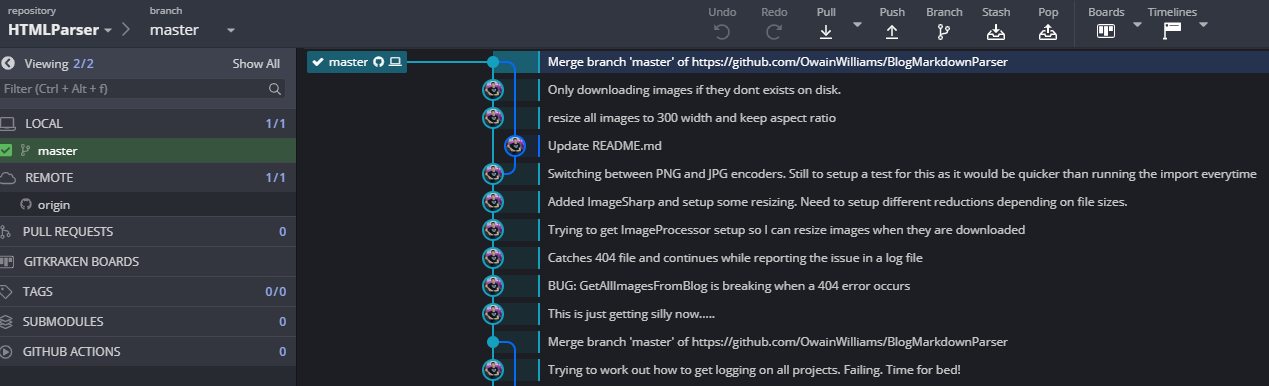The width and height of the screenshot is (1269, 386).
Task: Open the master branch dropdown
Action: click(192, 29)
